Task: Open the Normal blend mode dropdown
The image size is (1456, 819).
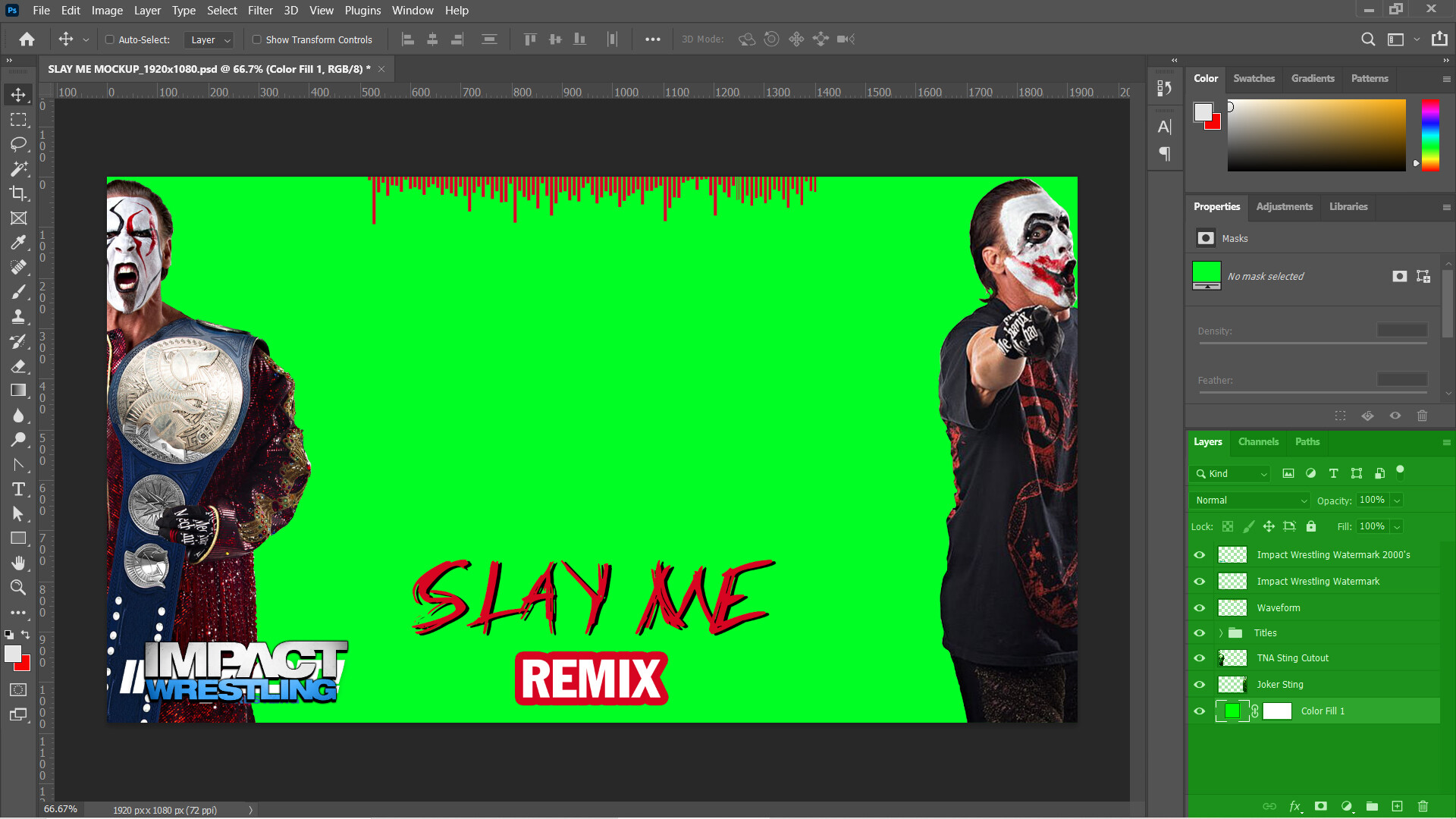Action: pos(1250,500)
